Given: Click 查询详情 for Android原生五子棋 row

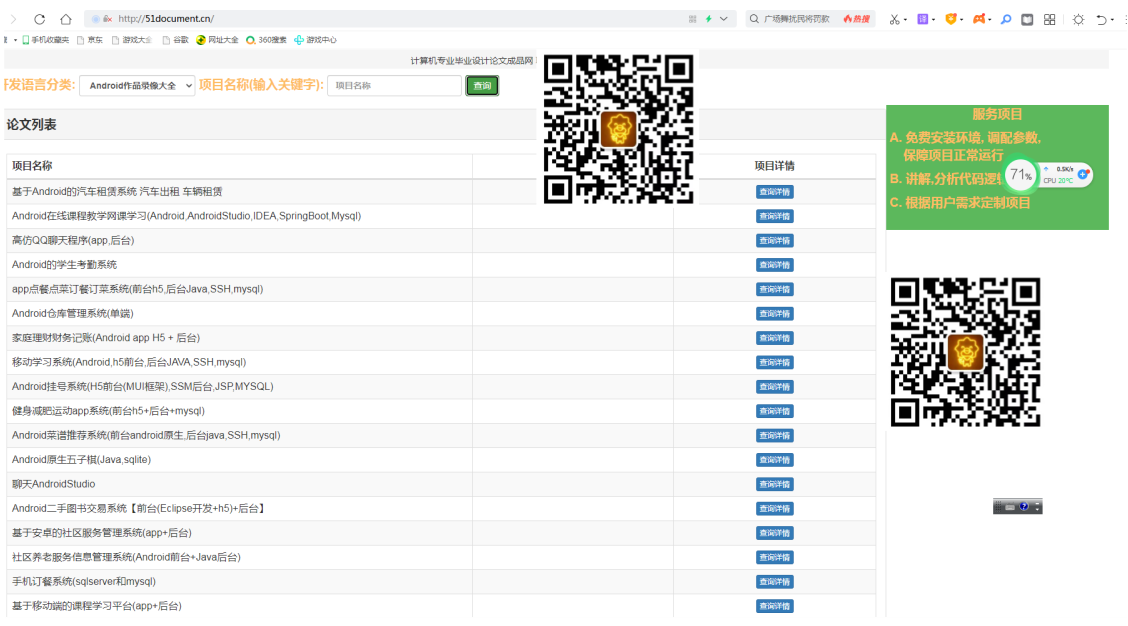Looking at the screenshot, I should (x=775, y=461).
